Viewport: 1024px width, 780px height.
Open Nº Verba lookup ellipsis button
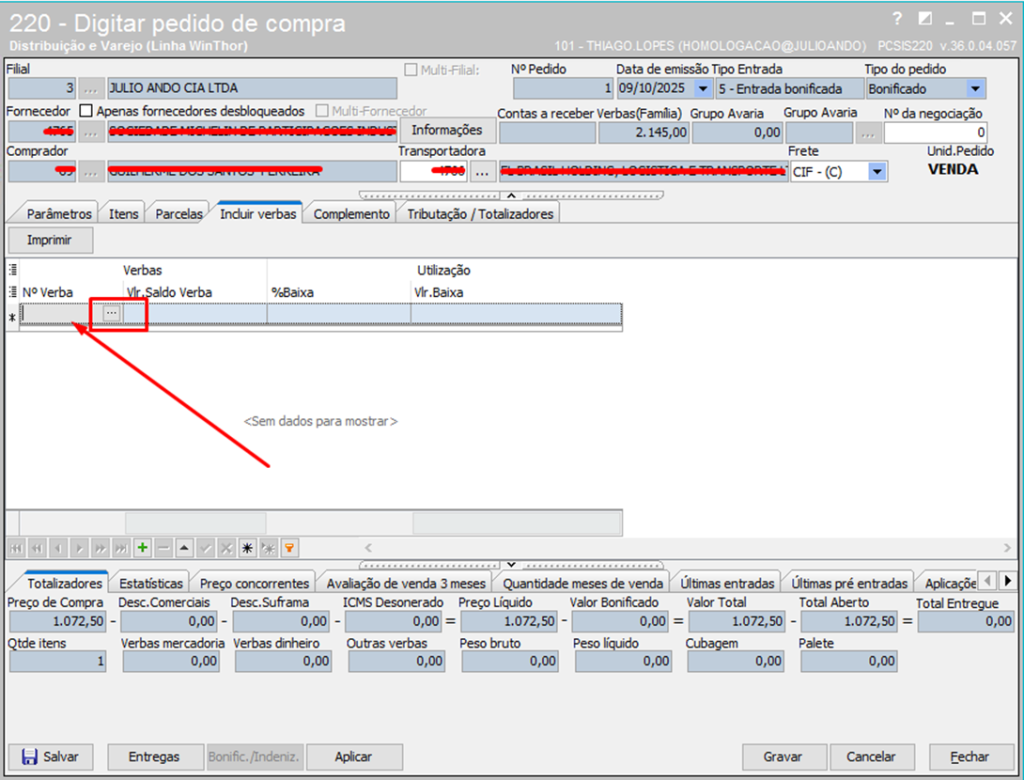111,313
